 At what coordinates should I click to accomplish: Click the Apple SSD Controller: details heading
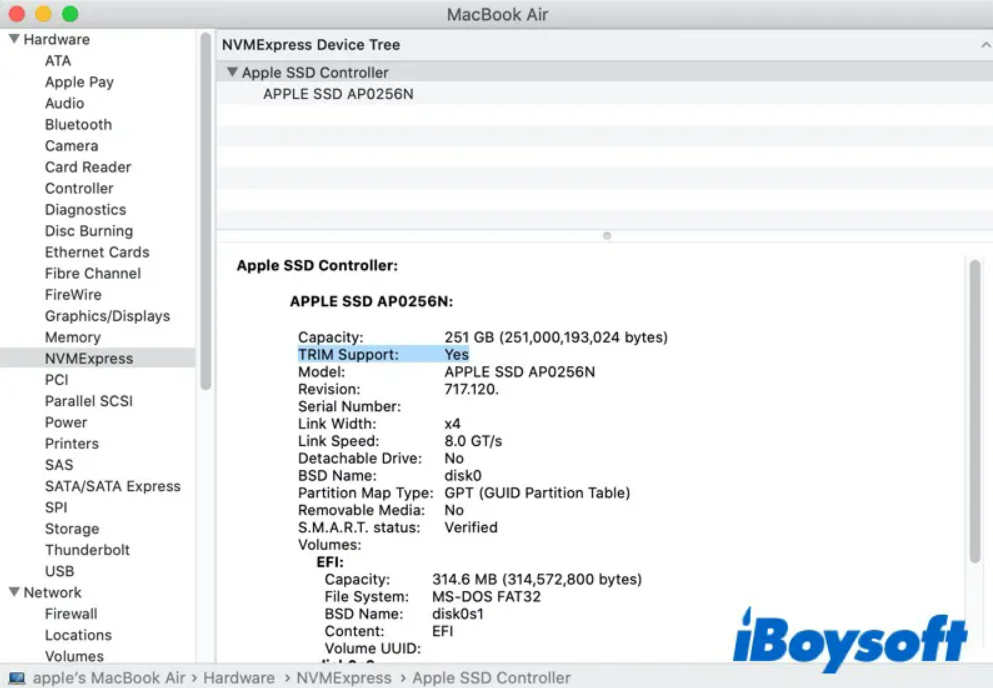pyautogui.click(x=317, y=265)
